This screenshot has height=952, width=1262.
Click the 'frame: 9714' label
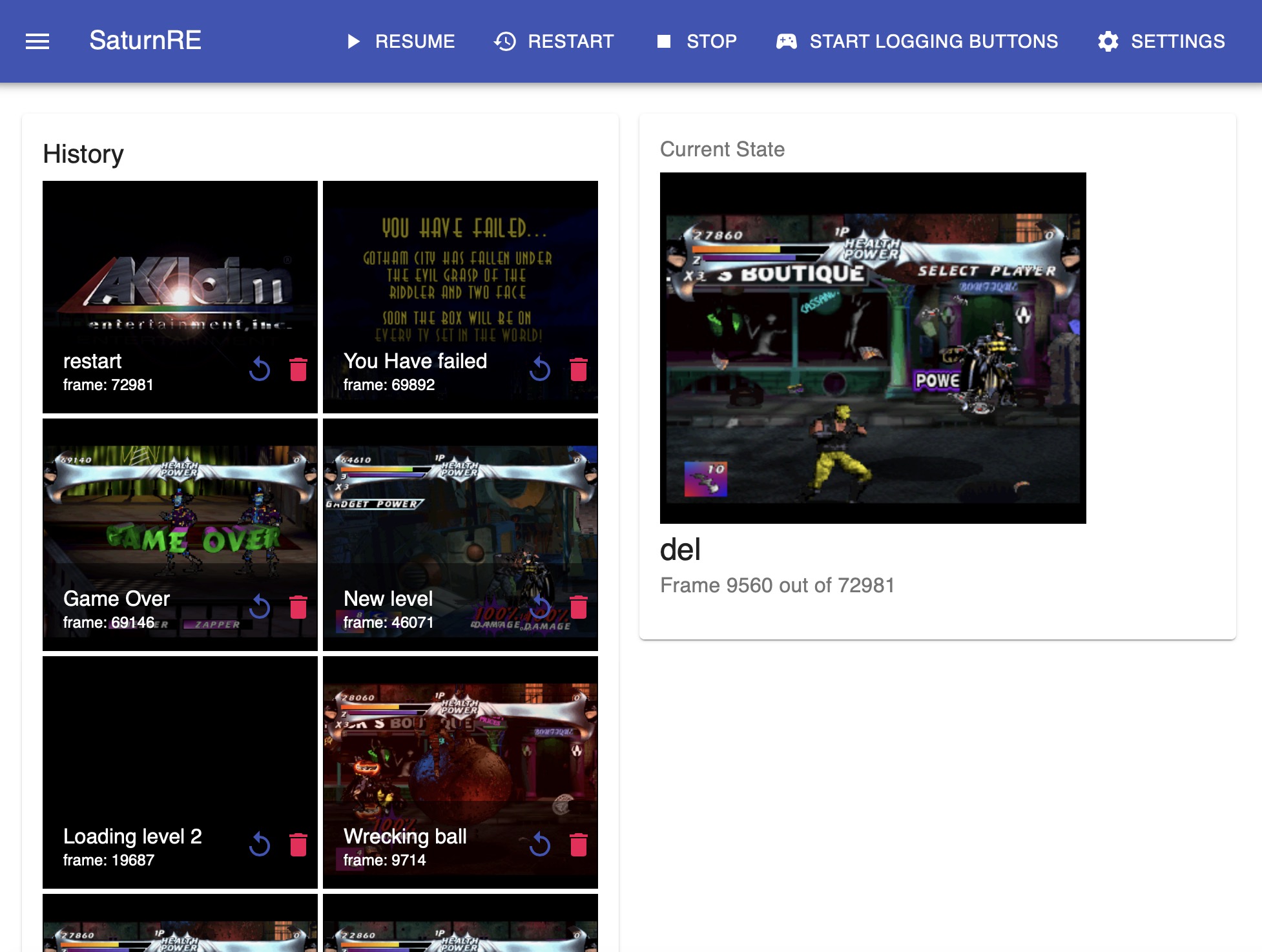[384, 860]
